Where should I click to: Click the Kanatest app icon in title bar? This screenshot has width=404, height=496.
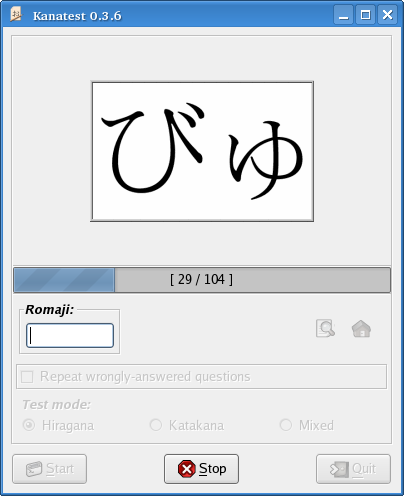coord(16,15)
